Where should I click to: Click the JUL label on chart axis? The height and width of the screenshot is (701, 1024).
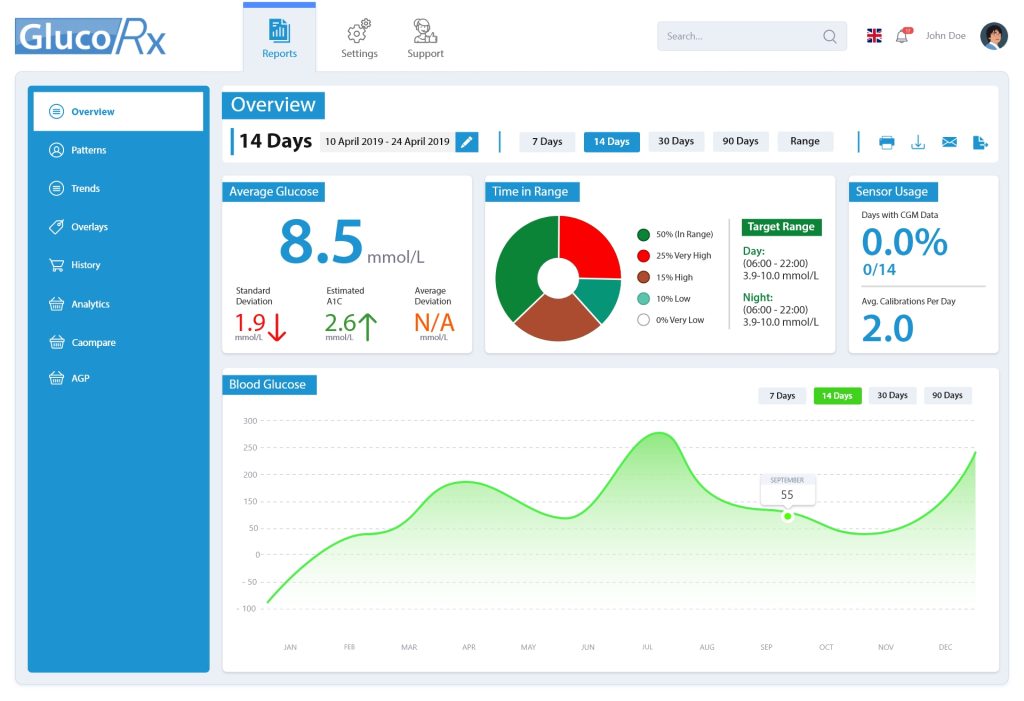[x=647, y=647]
